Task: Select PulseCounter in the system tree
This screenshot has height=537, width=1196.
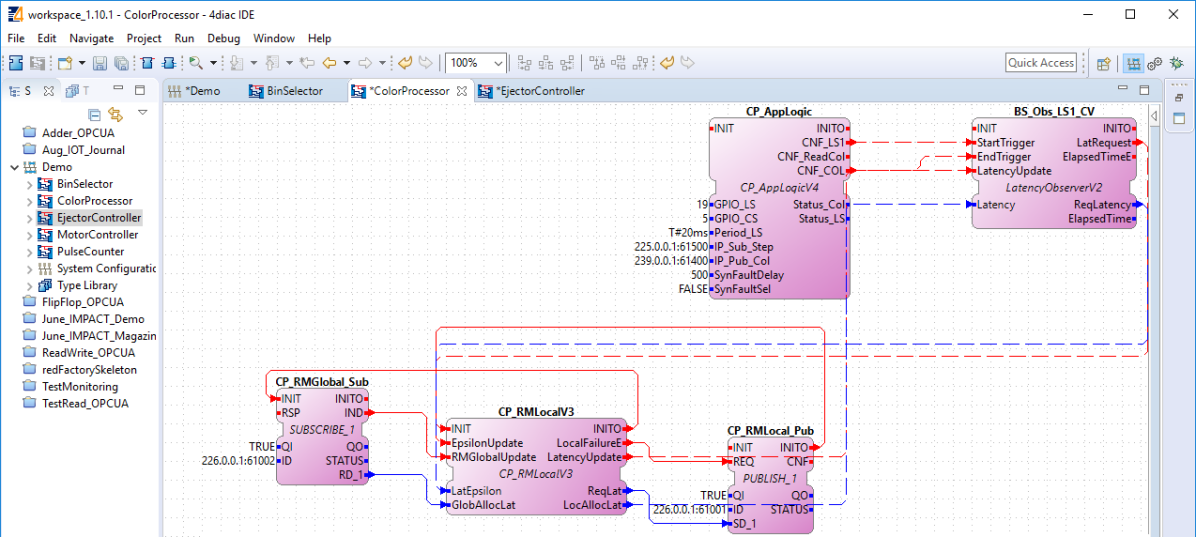Action: [x=90, y=252]
